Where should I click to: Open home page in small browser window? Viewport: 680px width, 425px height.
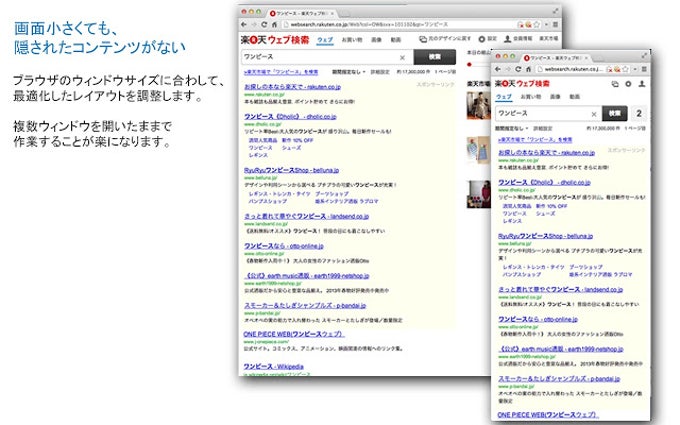pos(528,69)
